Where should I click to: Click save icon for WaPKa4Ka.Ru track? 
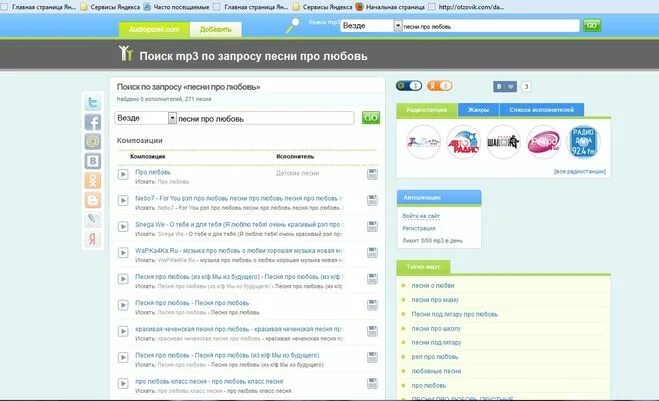coord(372,253)
